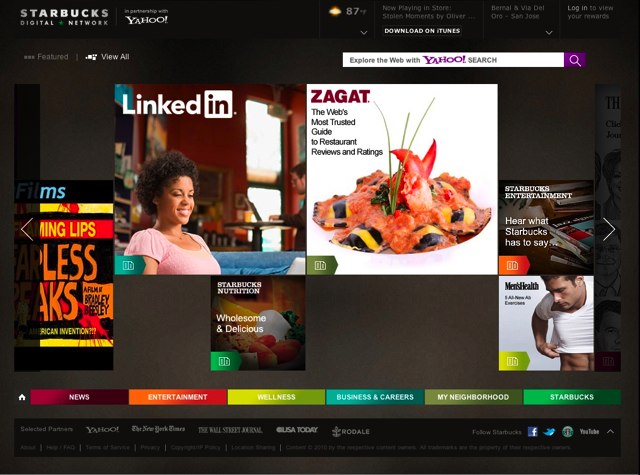Click the Starbucks siren logo icon in footer
Image resolution: width=640 pixels, height=475 pixels.
click(567, 432)
